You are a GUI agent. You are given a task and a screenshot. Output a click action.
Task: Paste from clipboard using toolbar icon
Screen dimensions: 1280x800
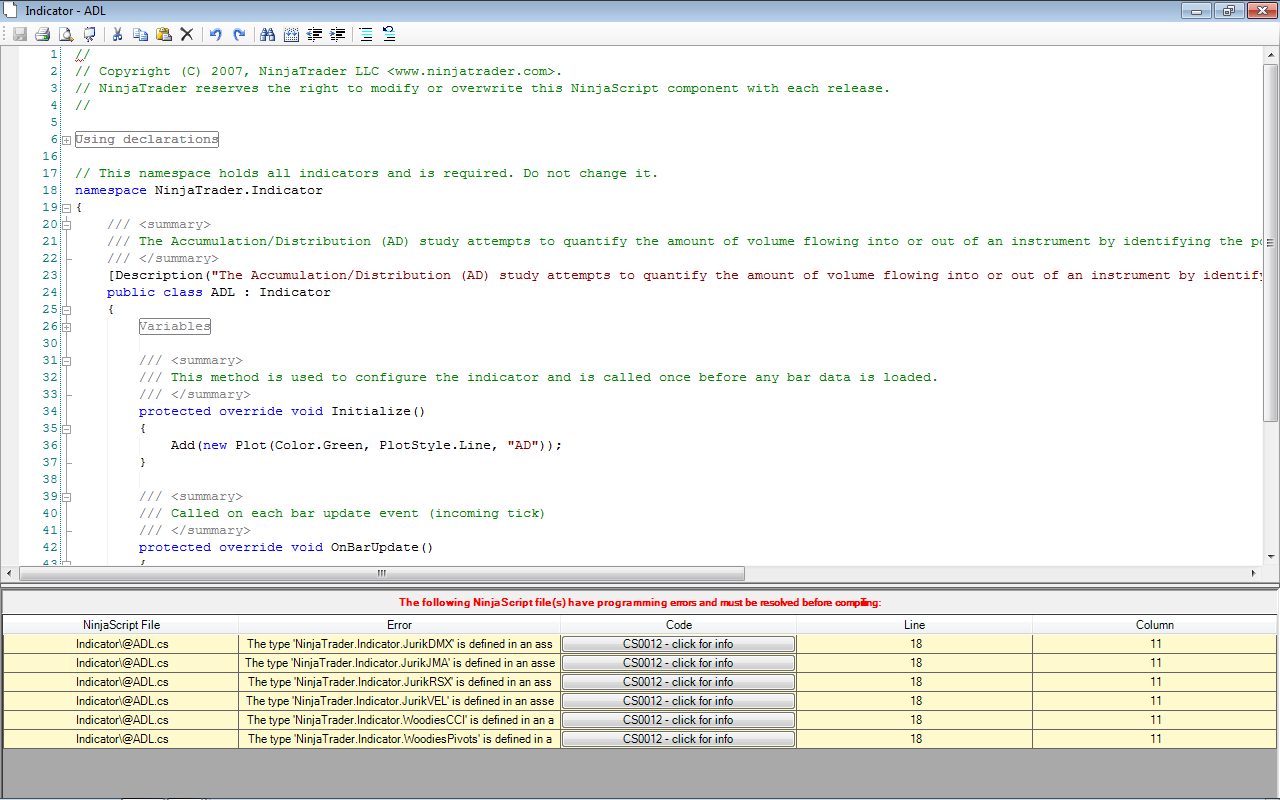[x=163, y=34]
